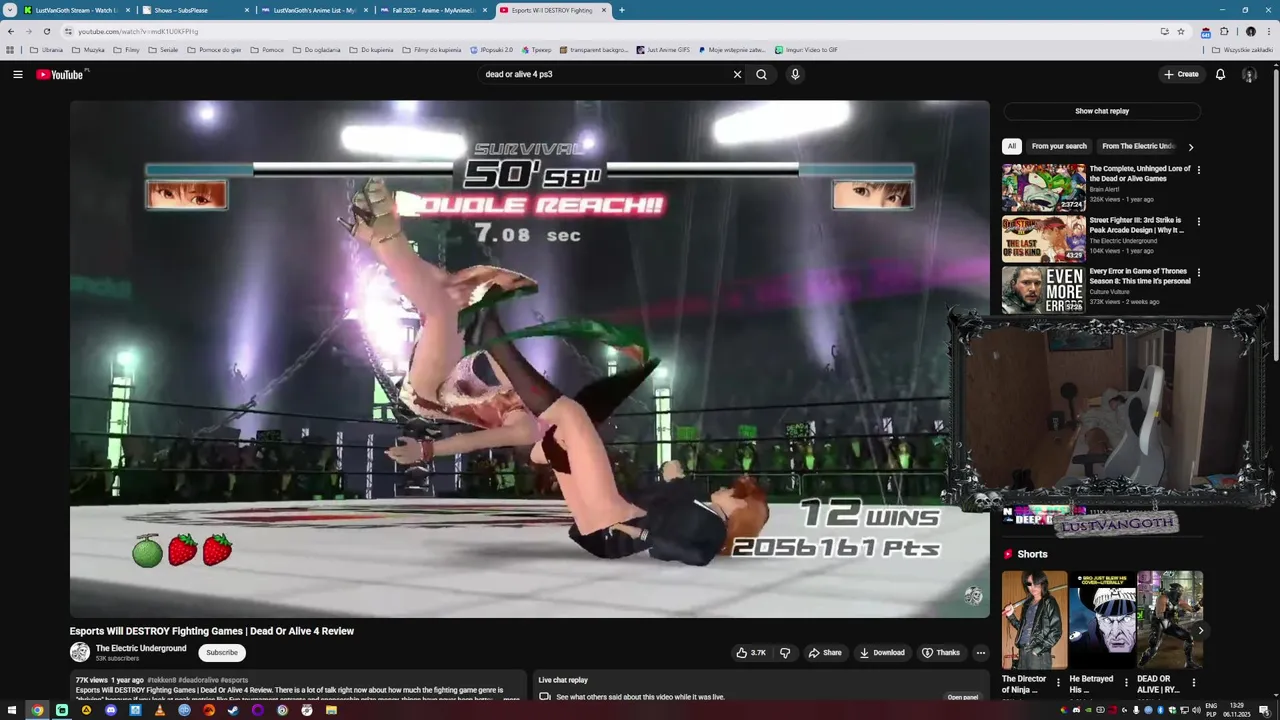Share the video

(x=825, y=653)
